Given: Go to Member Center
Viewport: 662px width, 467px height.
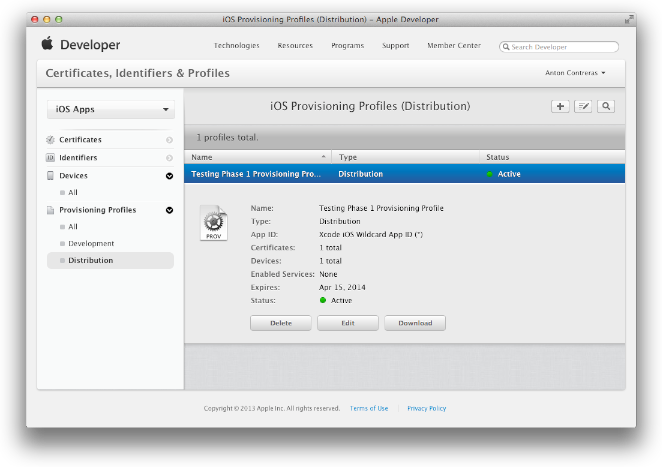Looking at the screenshot, I should tap(453, 46).
